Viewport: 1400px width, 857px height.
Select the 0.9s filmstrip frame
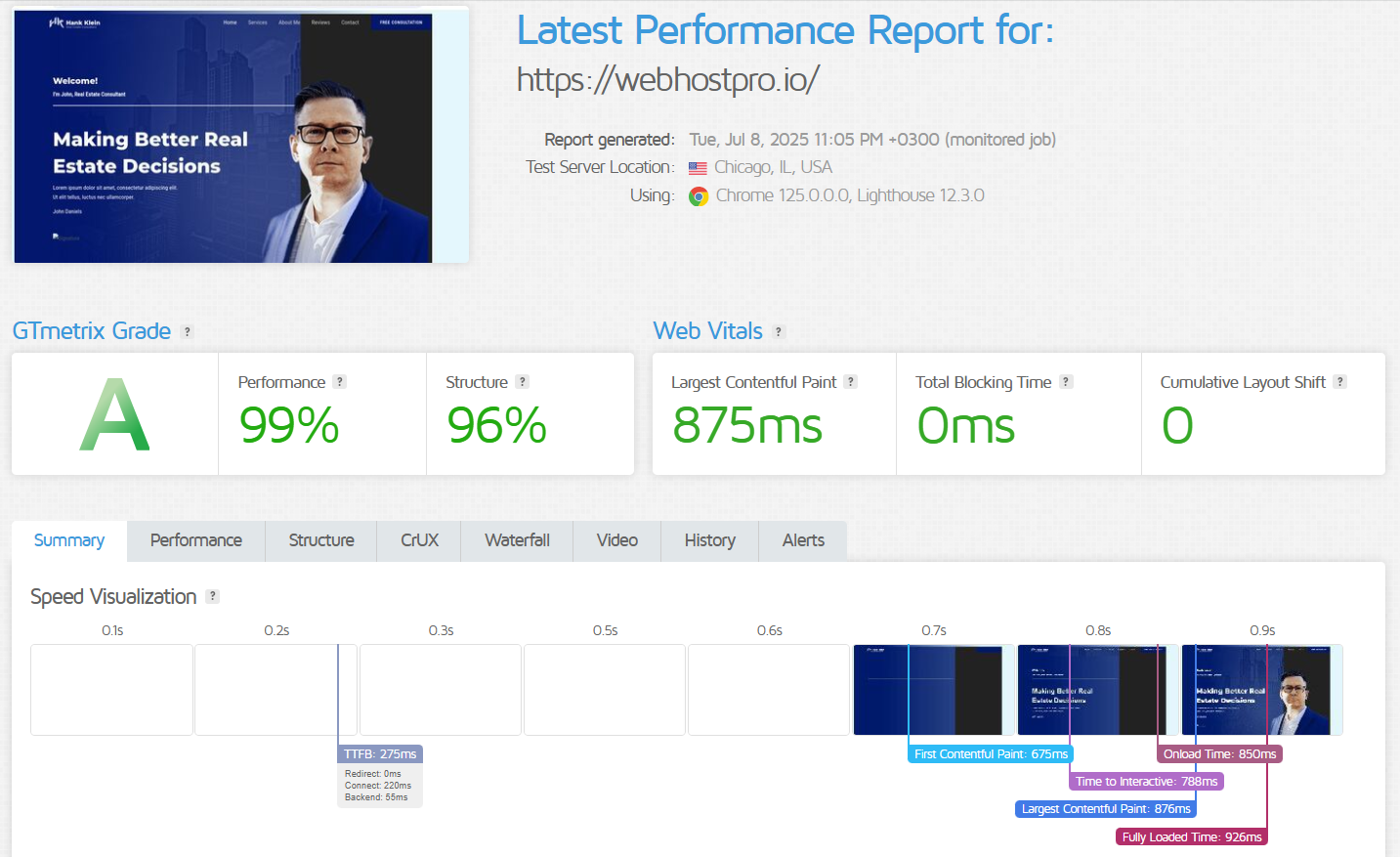tap(1262, 690)
